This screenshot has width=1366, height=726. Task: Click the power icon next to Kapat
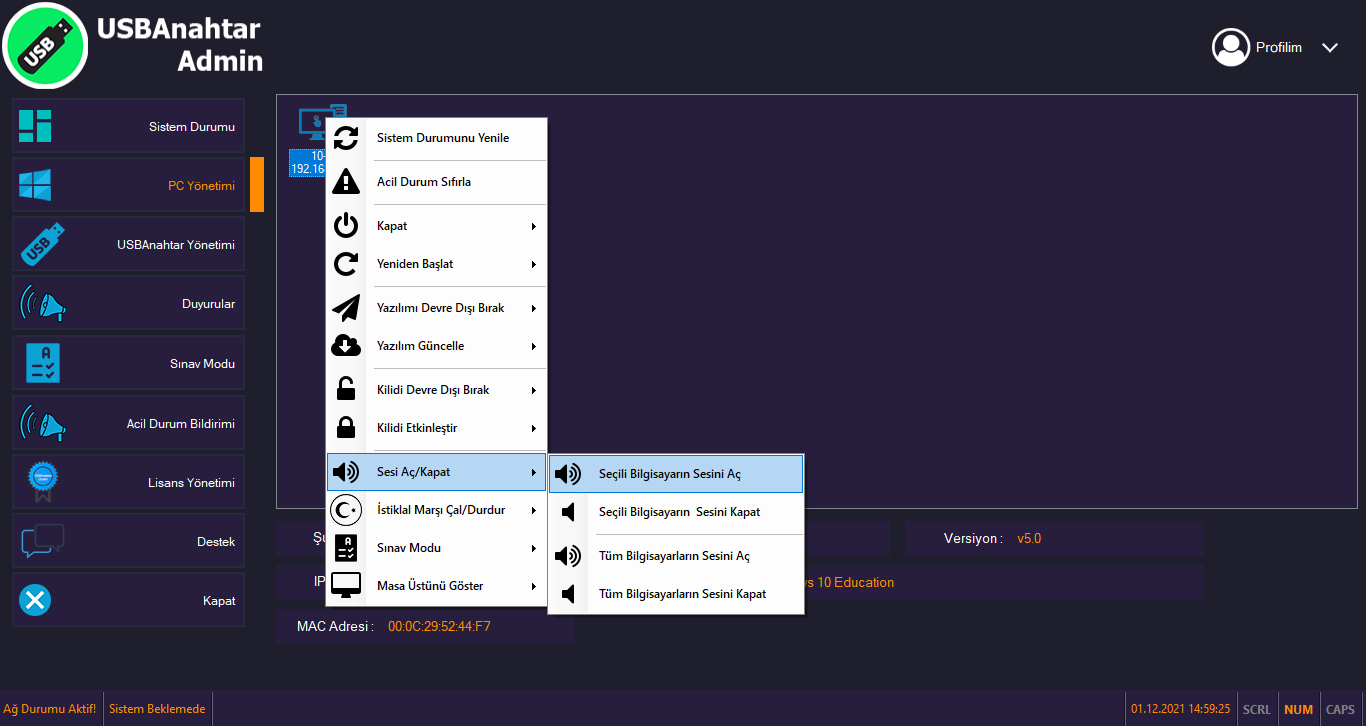346,226
